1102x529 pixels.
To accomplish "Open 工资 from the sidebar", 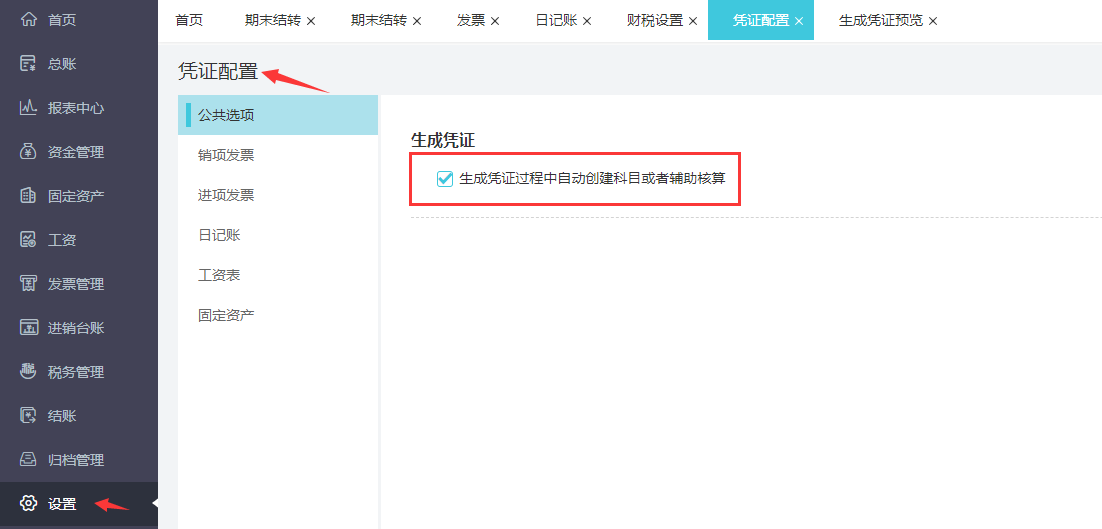I will pyautogui.click(x=79, y=240).
